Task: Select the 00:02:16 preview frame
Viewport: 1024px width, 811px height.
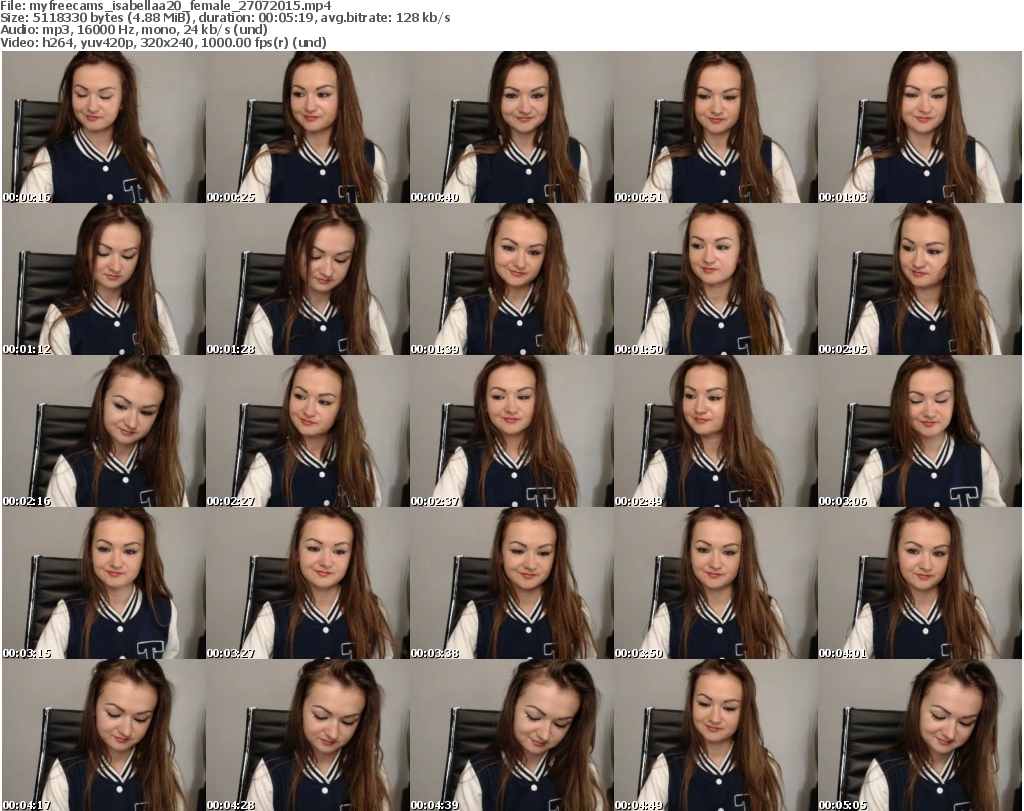Action: [104, 431]
